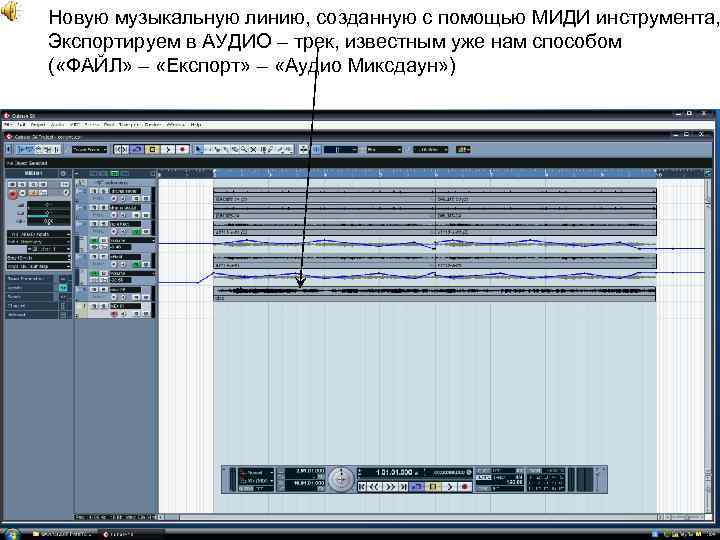Open the snap mode dropdown
This screenshot has height=540, width=720.
(340, 149)
